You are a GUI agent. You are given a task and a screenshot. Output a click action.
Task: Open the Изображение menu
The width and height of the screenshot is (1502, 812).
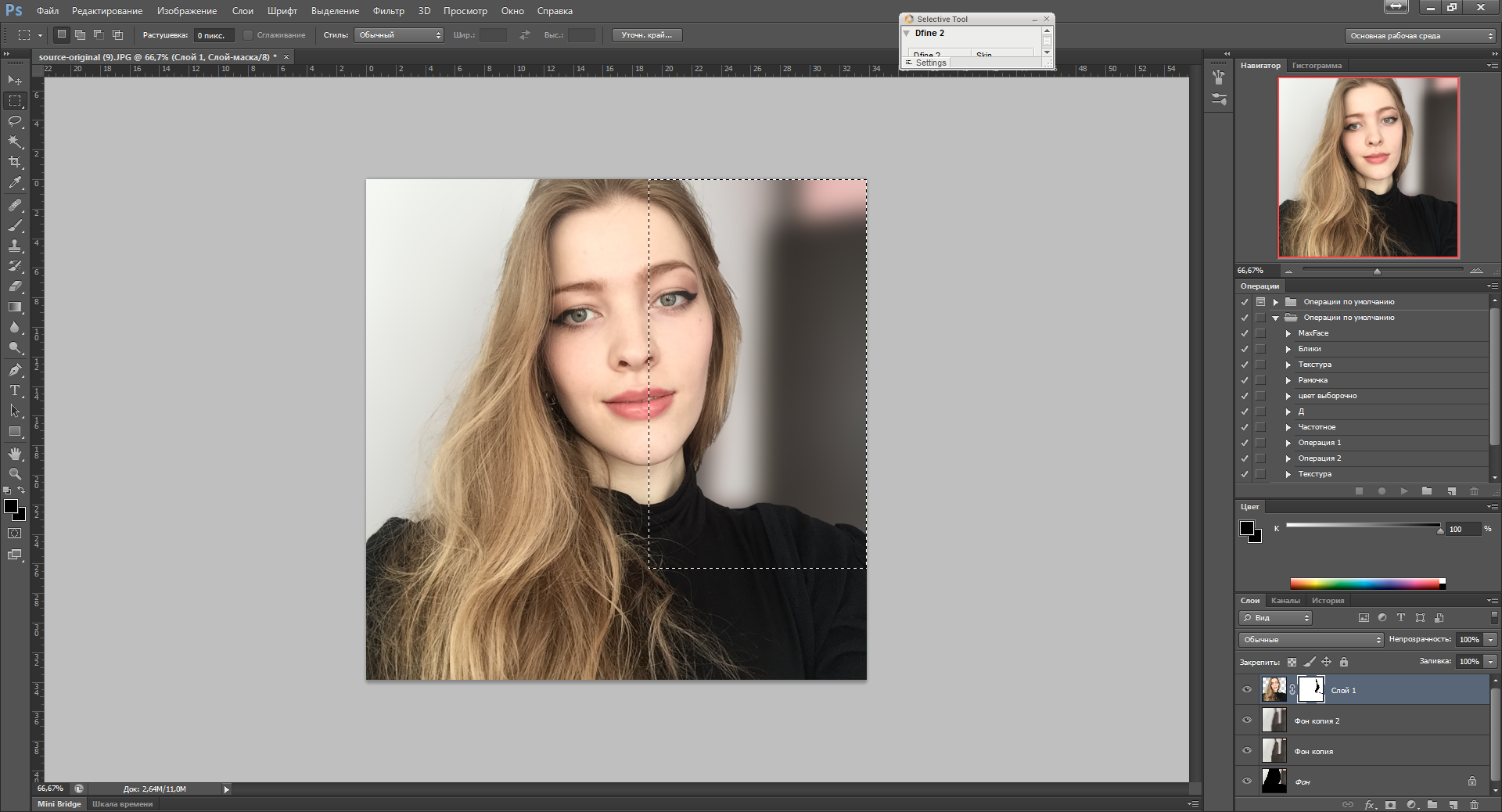pyautogui.click(x=187, y=11)
